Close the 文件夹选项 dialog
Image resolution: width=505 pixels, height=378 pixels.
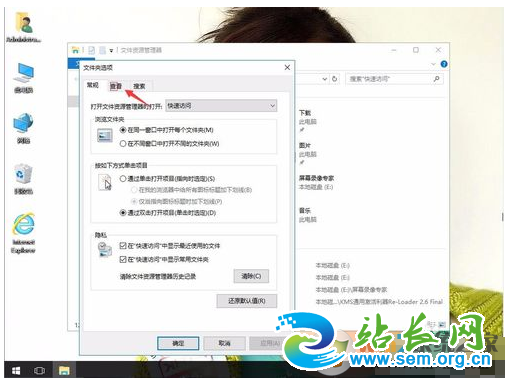(287, 68)
